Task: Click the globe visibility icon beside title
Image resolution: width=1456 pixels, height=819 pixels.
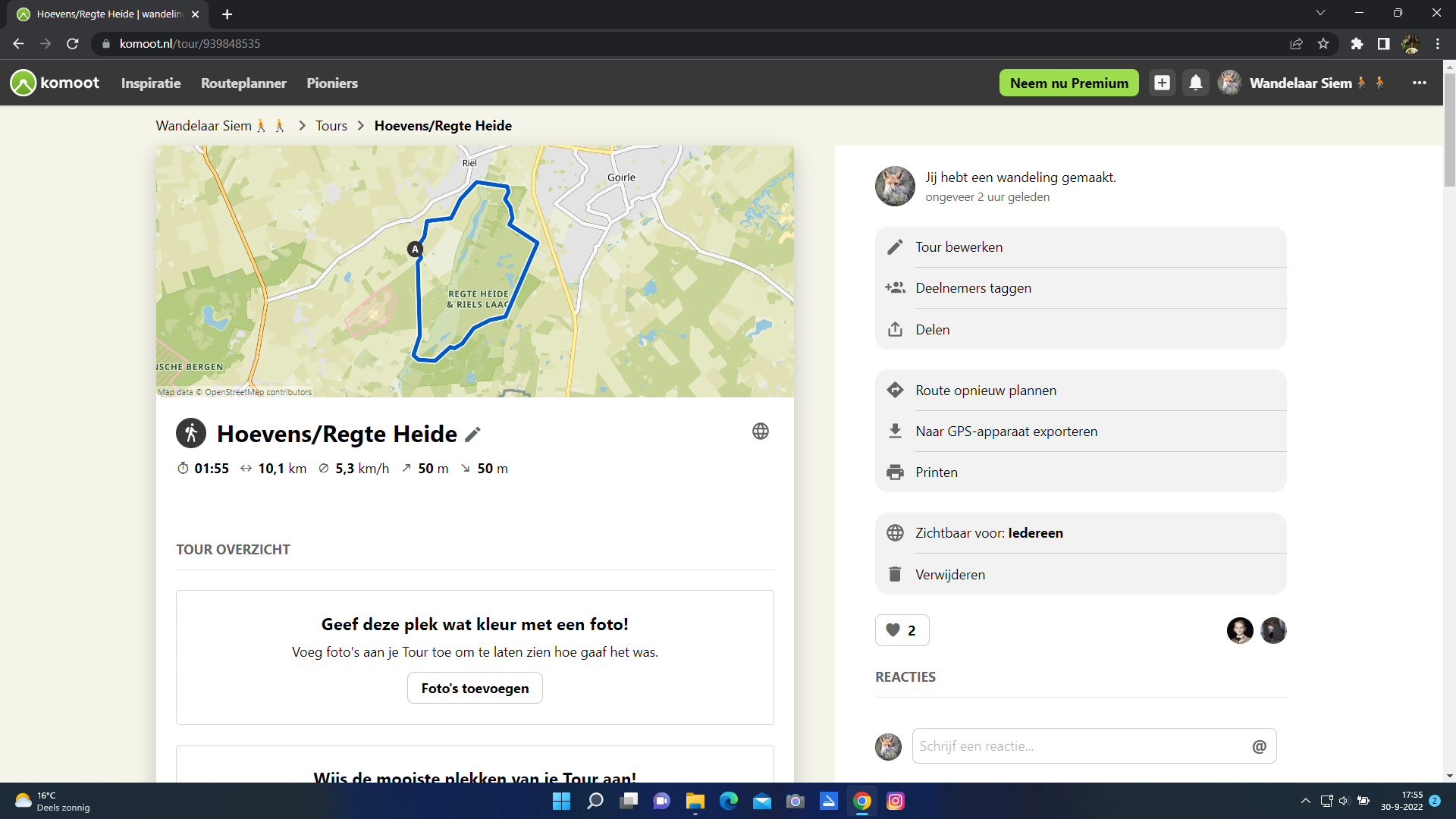Action: [x=760, y=431]
